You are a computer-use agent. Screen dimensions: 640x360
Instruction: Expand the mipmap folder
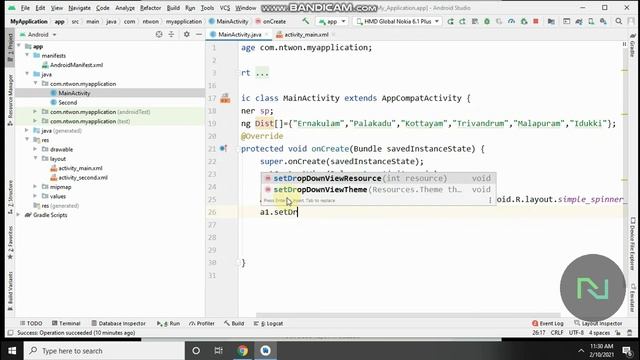coord(35,187)
